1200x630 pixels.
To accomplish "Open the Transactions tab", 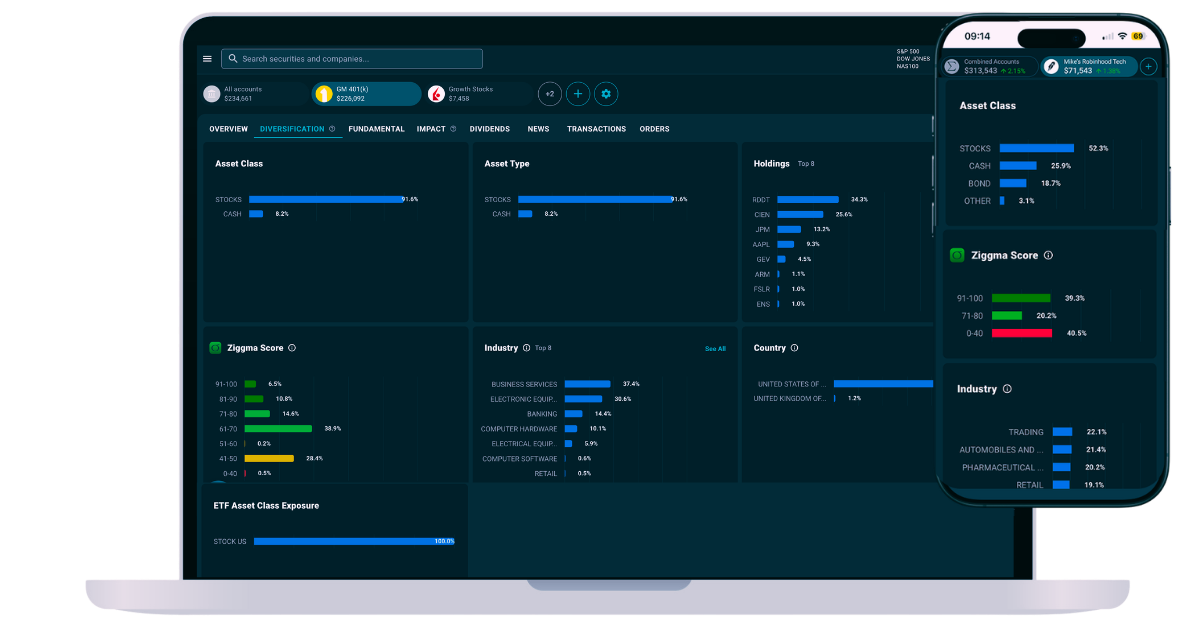I will pos(596,129).
